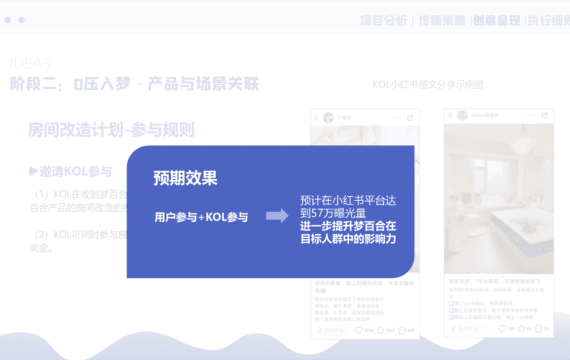Click the 预计在小红书平台达到57万曝光量 text
Image resolution: width=570 pixels, height=360 pixels.
click(348, 207)
